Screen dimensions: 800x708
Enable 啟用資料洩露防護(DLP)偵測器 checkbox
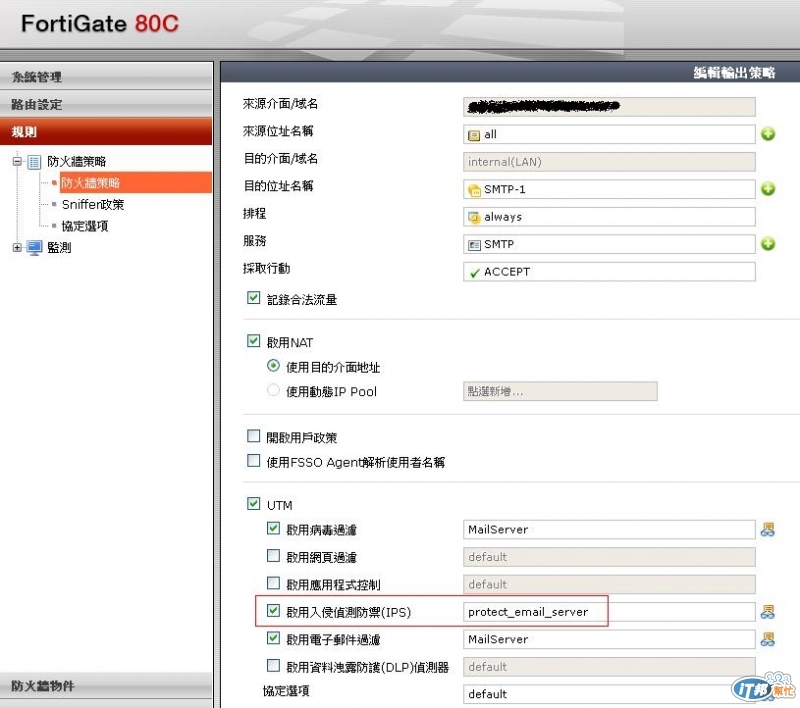pyautogui.click(x=273, y=666)
